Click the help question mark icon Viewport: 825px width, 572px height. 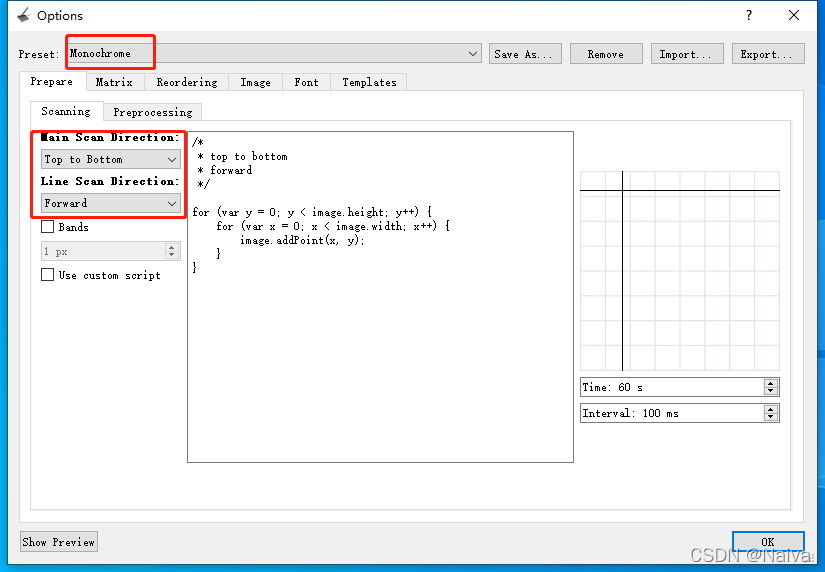[x=749, y=15]
